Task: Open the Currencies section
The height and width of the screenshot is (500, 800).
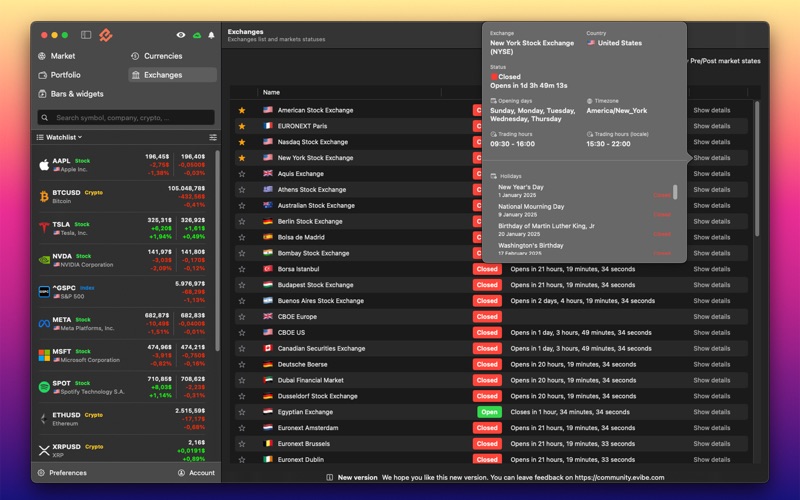Action: (157, 56)
